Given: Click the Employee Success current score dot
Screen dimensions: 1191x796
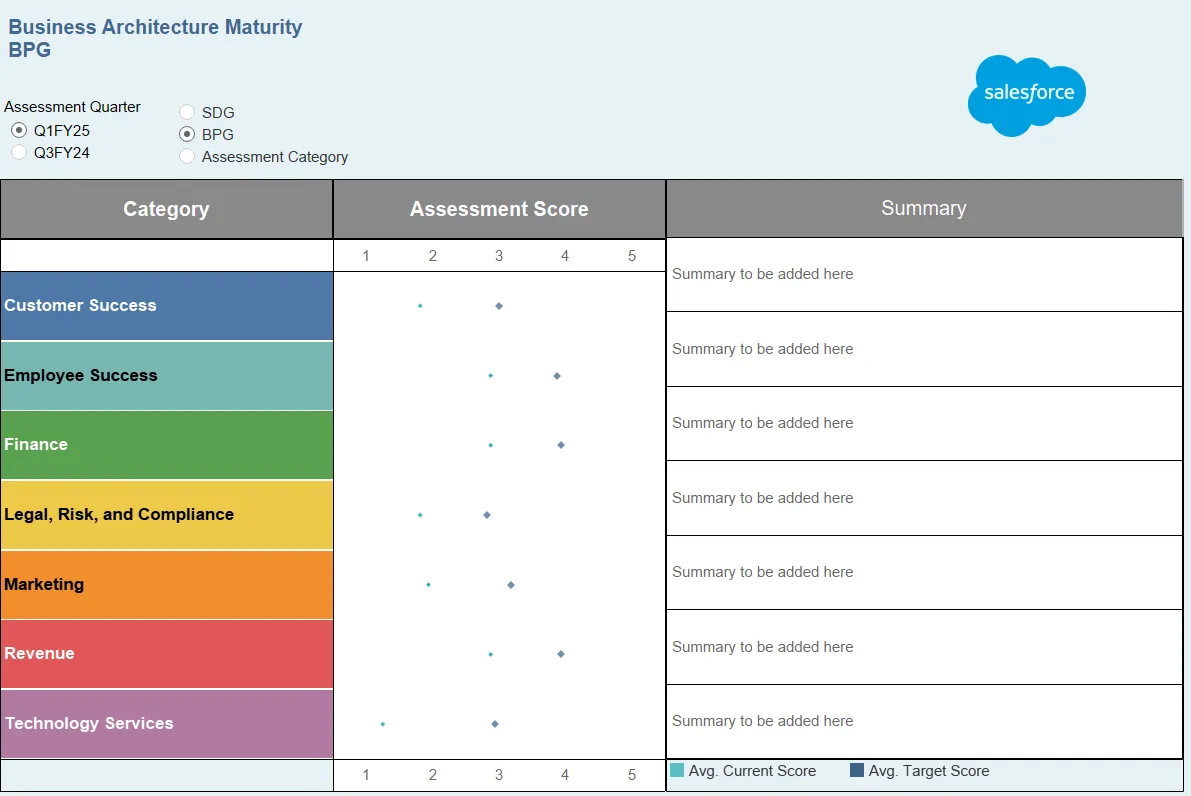Looking at the screenshot, I should click(491, 376).
